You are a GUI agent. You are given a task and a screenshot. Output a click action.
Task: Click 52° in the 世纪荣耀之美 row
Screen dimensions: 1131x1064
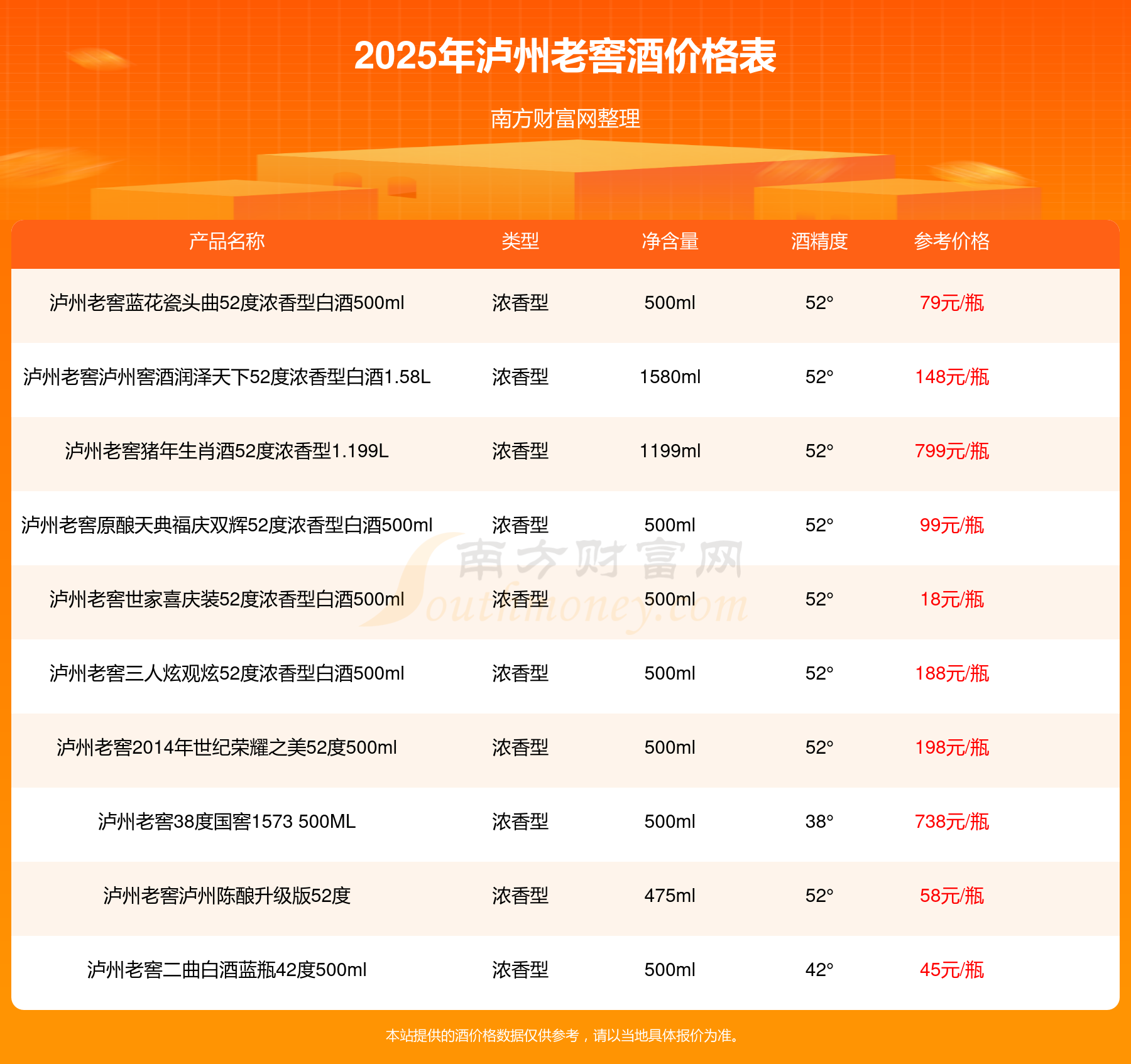(x=819, y=747)
